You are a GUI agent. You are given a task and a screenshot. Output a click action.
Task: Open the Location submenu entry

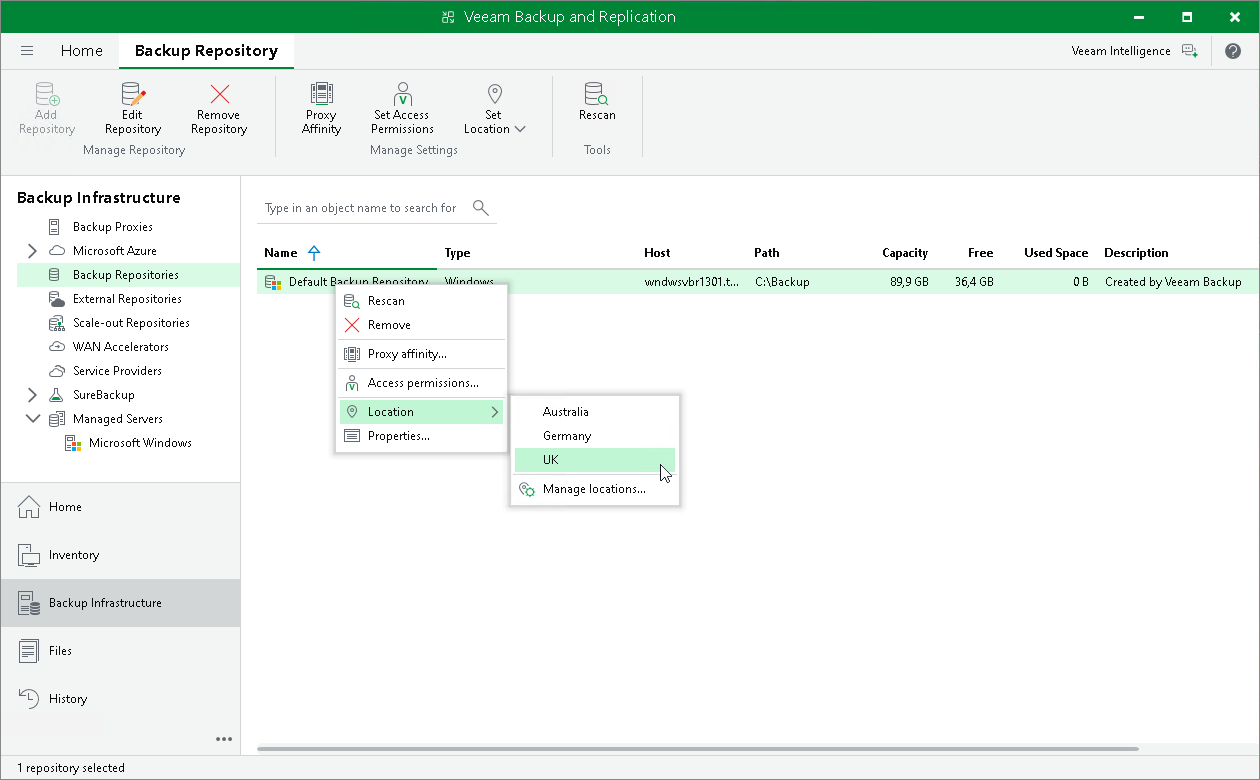click(421, 412)
